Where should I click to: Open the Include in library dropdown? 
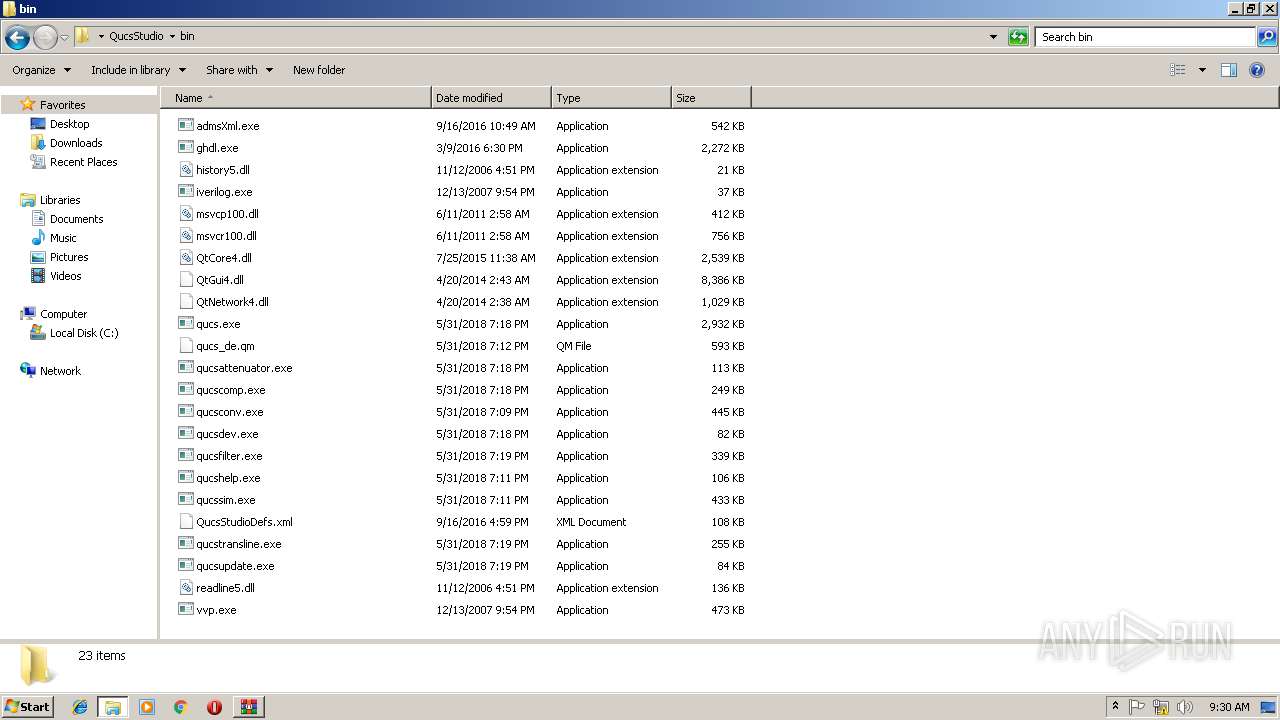[139, 70]
